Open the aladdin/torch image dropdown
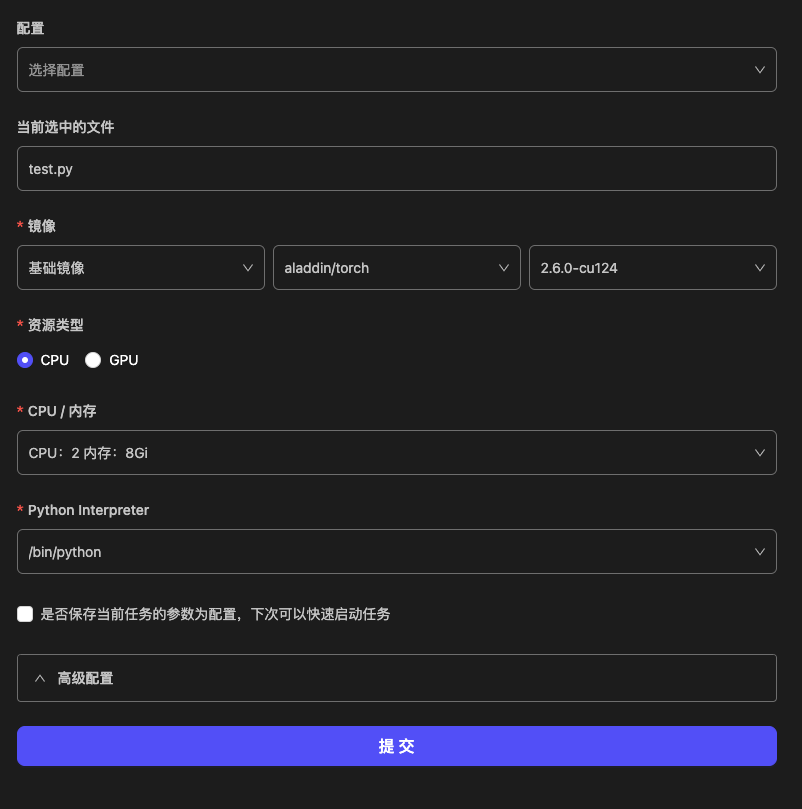Viewport: 802px width, 809px height. click(x=397, y=267)
